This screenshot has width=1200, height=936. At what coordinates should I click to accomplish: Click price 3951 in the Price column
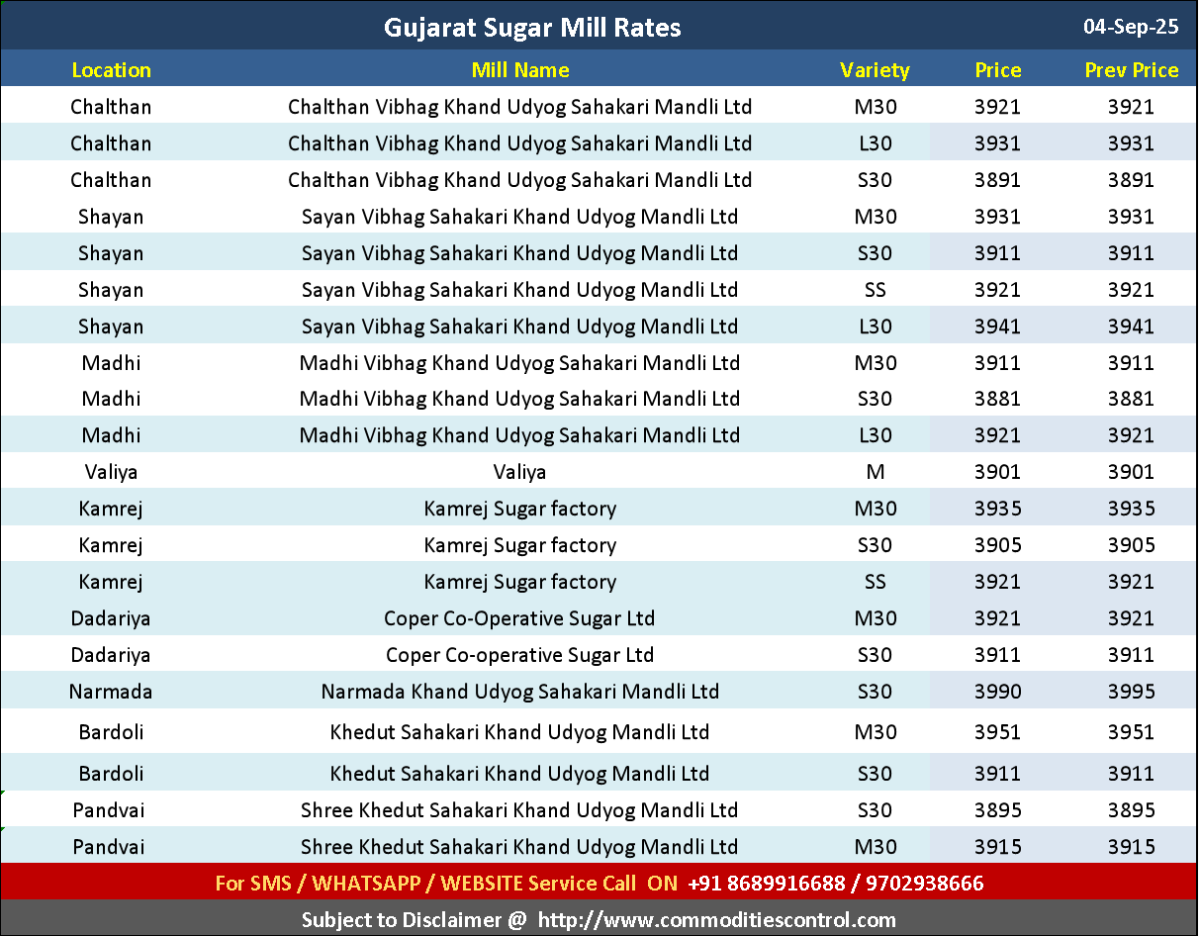998,733
